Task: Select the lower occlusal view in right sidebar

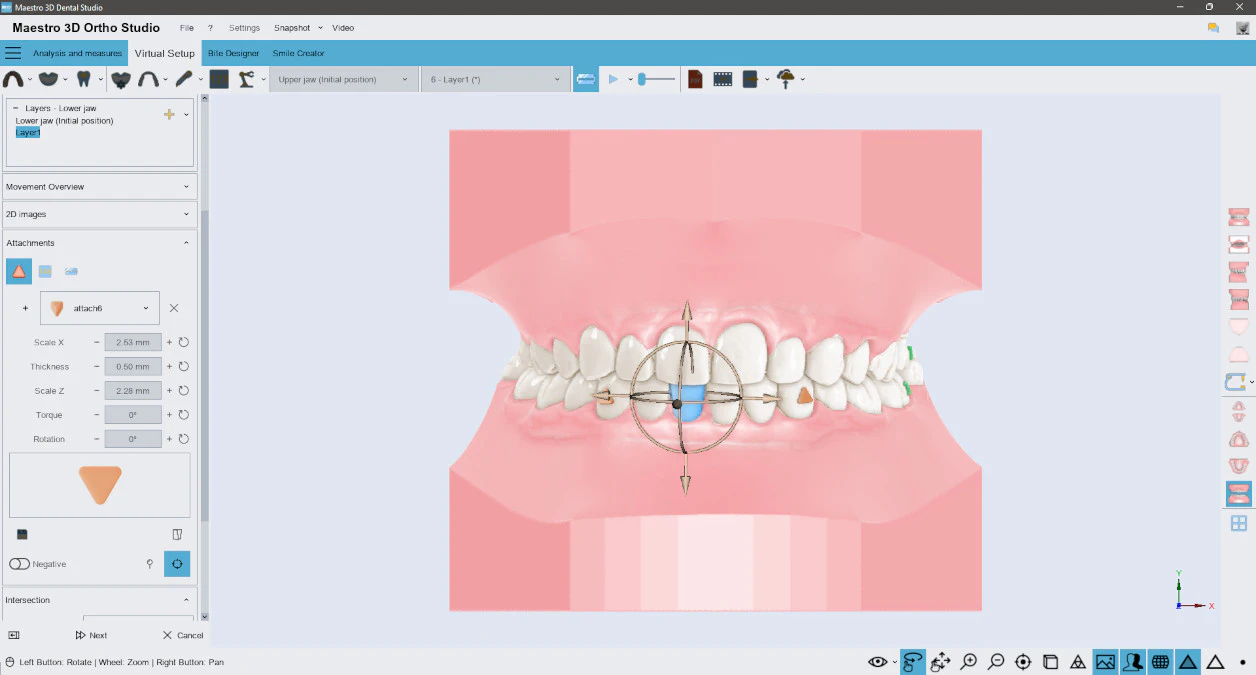Action: click(1238, 466)
